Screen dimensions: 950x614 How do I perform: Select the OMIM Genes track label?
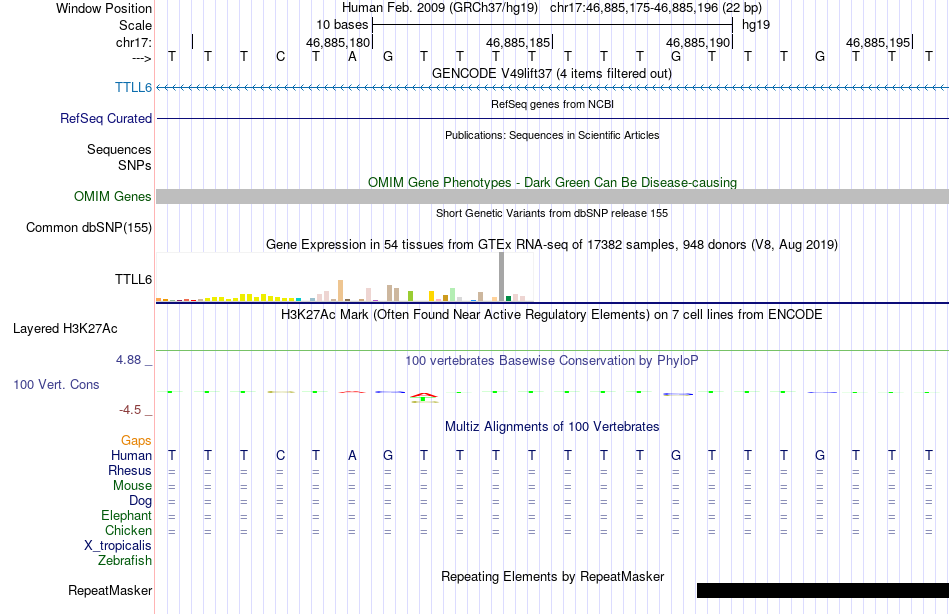pyautogui.click(x=113, y=196)
